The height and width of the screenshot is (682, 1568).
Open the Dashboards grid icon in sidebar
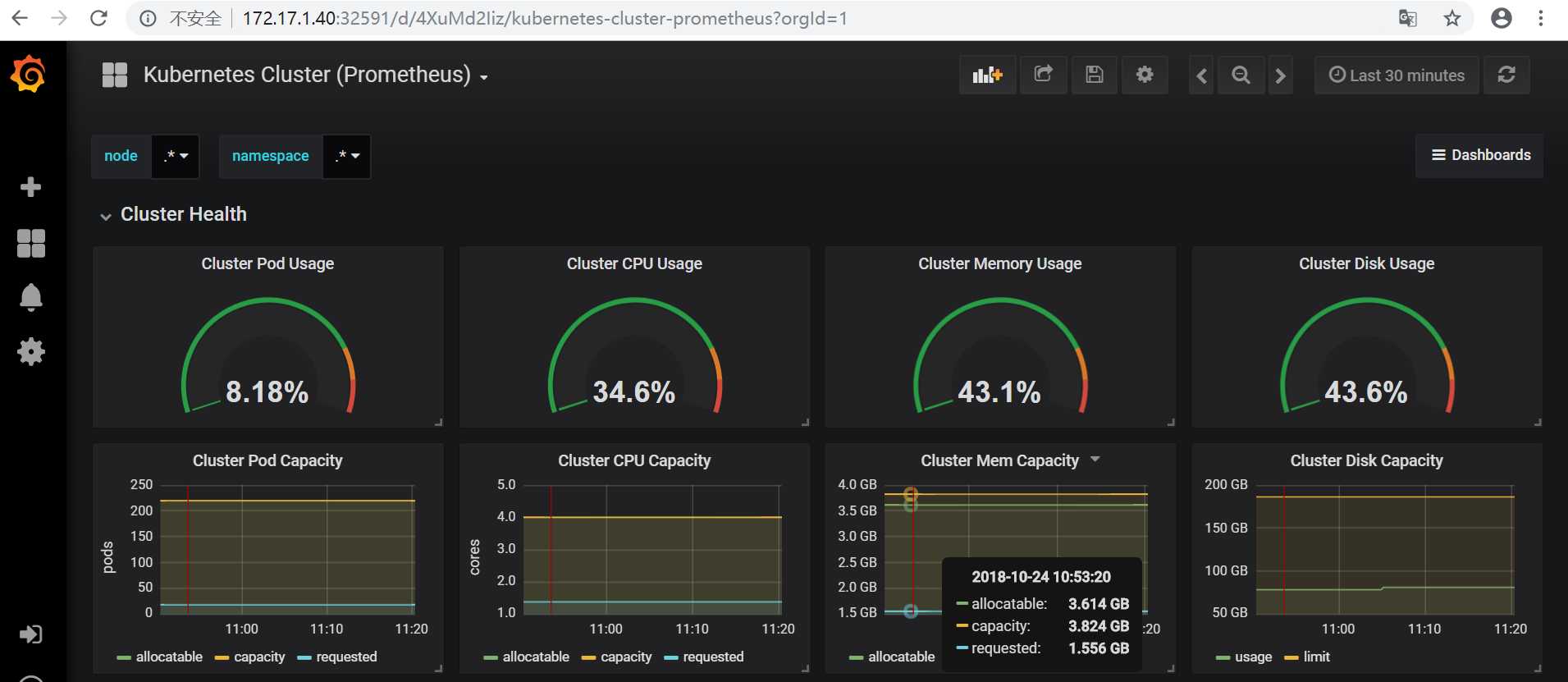point(31,243)
